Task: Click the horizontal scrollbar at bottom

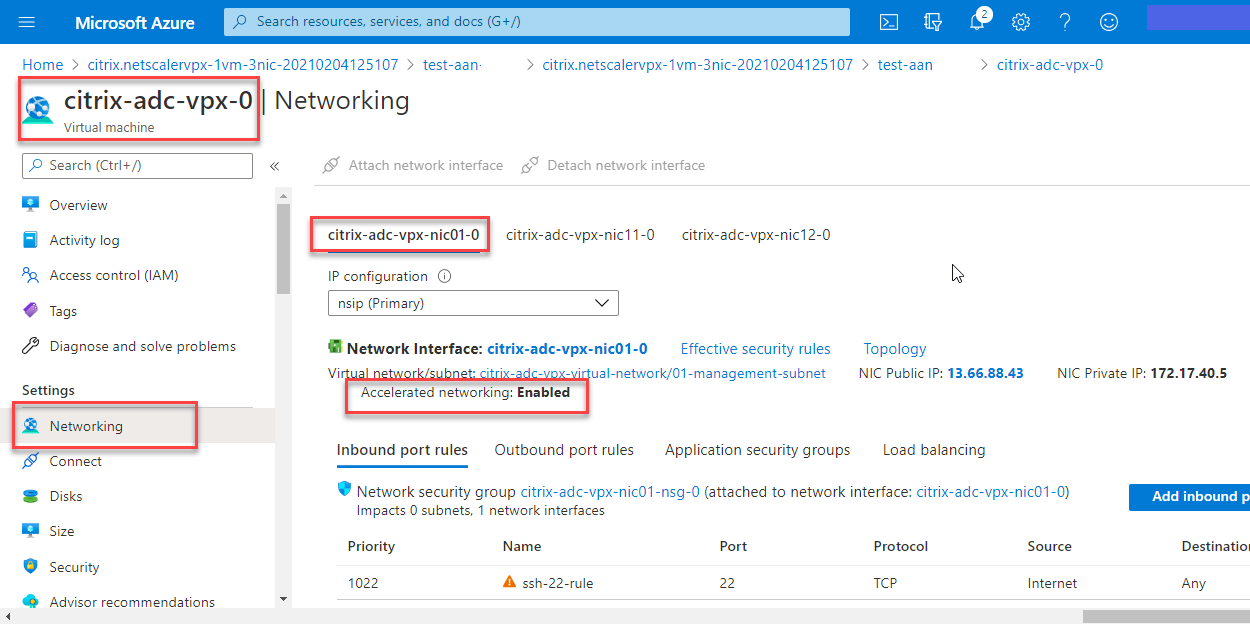Action: click(1166, 616)
